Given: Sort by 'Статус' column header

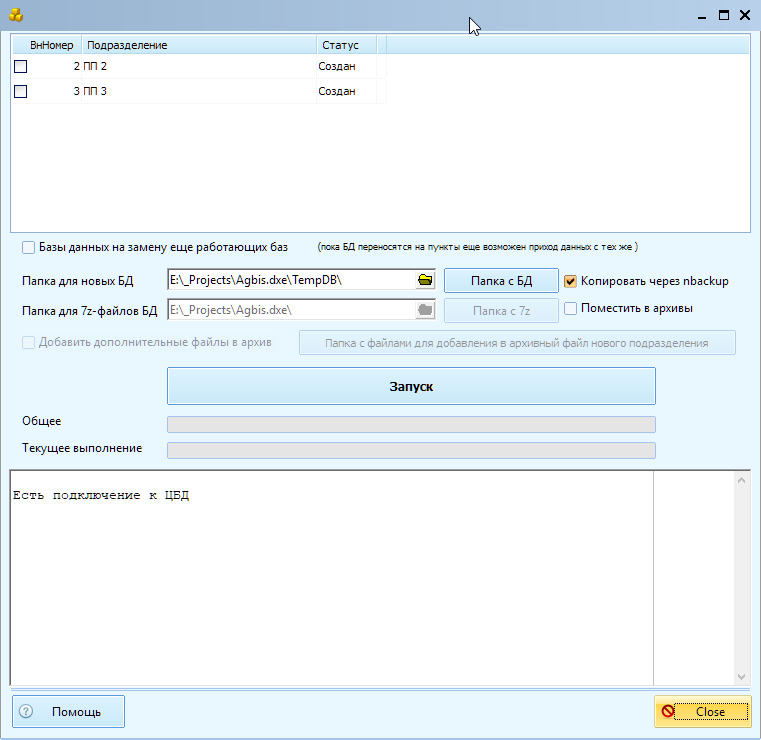Looking at the screenshot, I should (x=347, y=45).
